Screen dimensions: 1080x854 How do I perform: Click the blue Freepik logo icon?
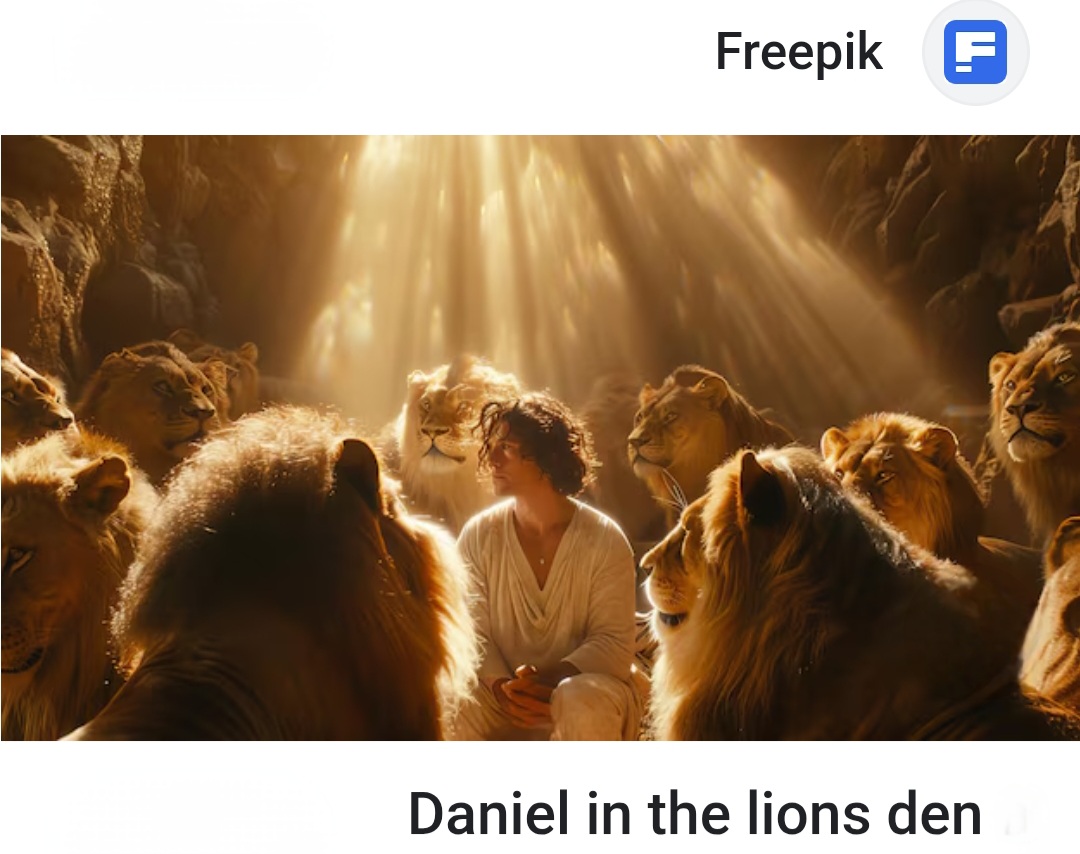click(x=975, y=52)
